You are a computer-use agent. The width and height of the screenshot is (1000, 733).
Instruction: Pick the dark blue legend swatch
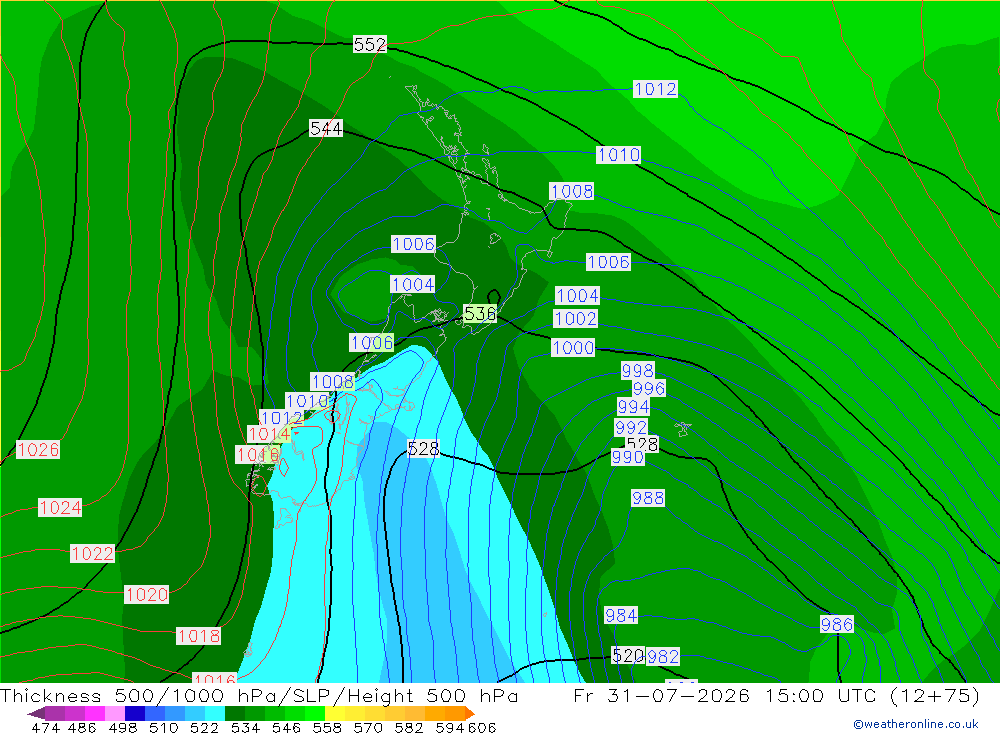pos(135,713)
